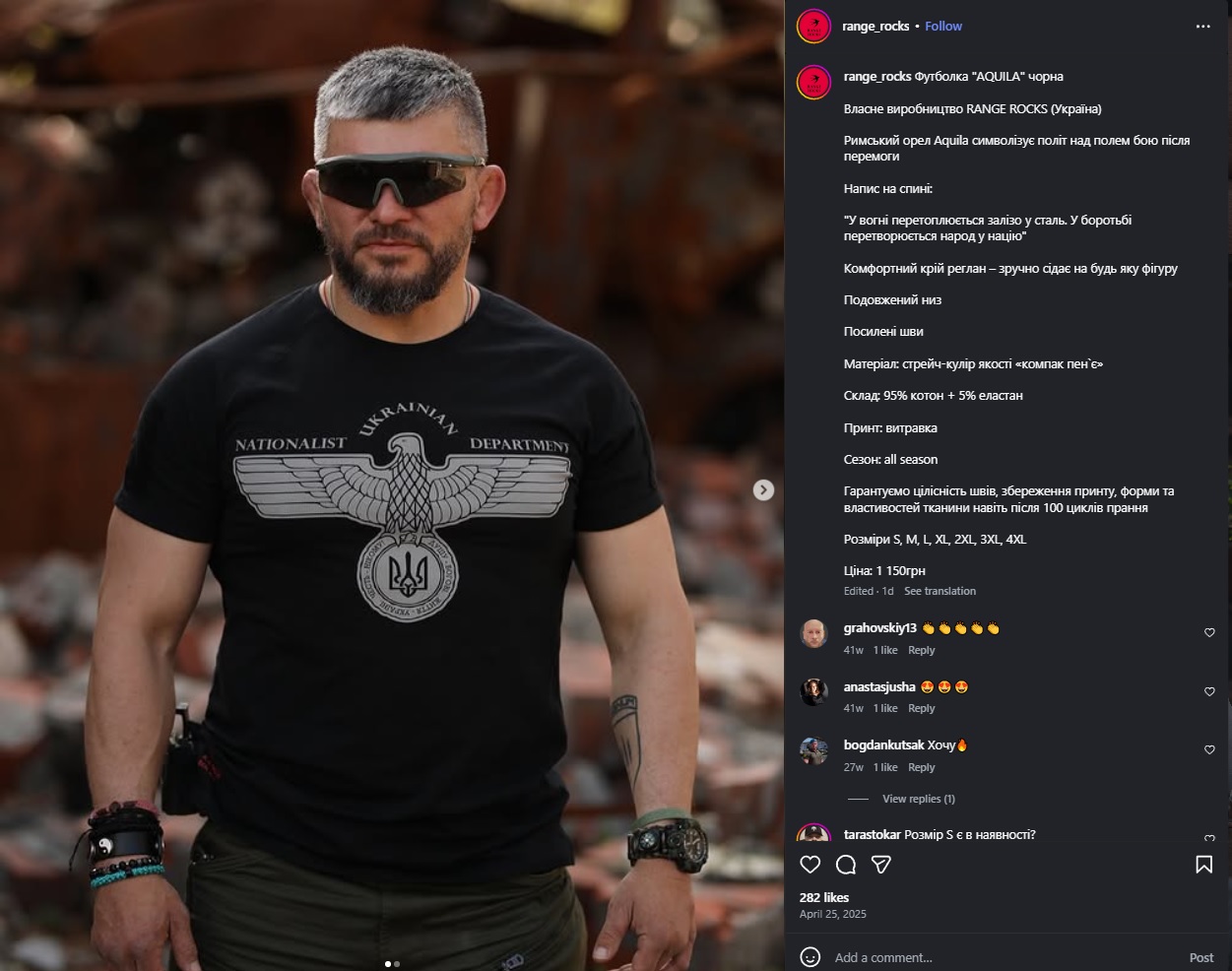Viewport: 1232px width, 971px height.
Task: Like the post with heart icon
Action: (811, 865)
